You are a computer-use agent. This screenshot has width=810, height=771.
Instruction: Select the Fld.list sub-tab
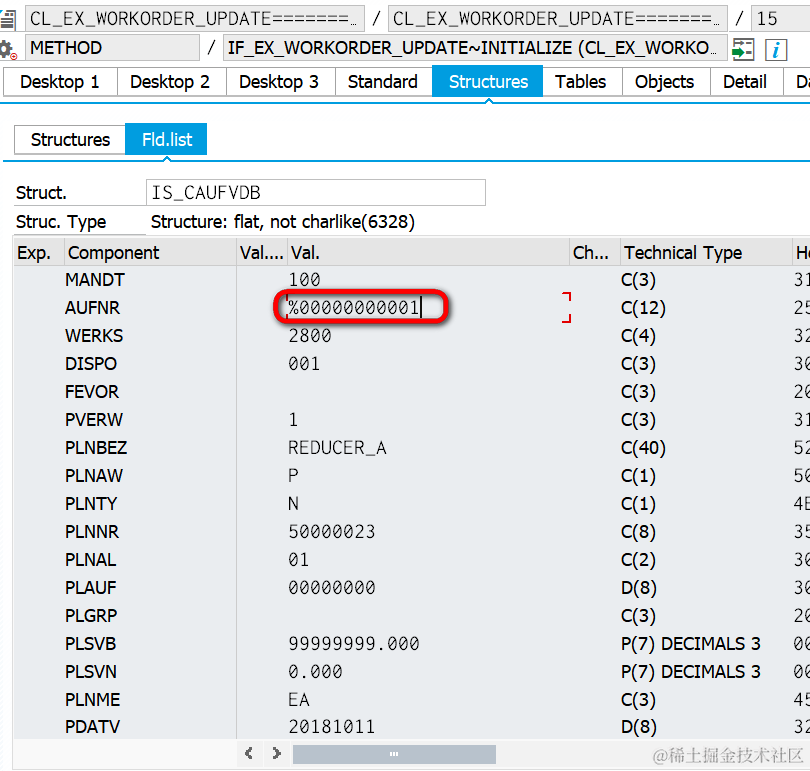coord(167,139)
